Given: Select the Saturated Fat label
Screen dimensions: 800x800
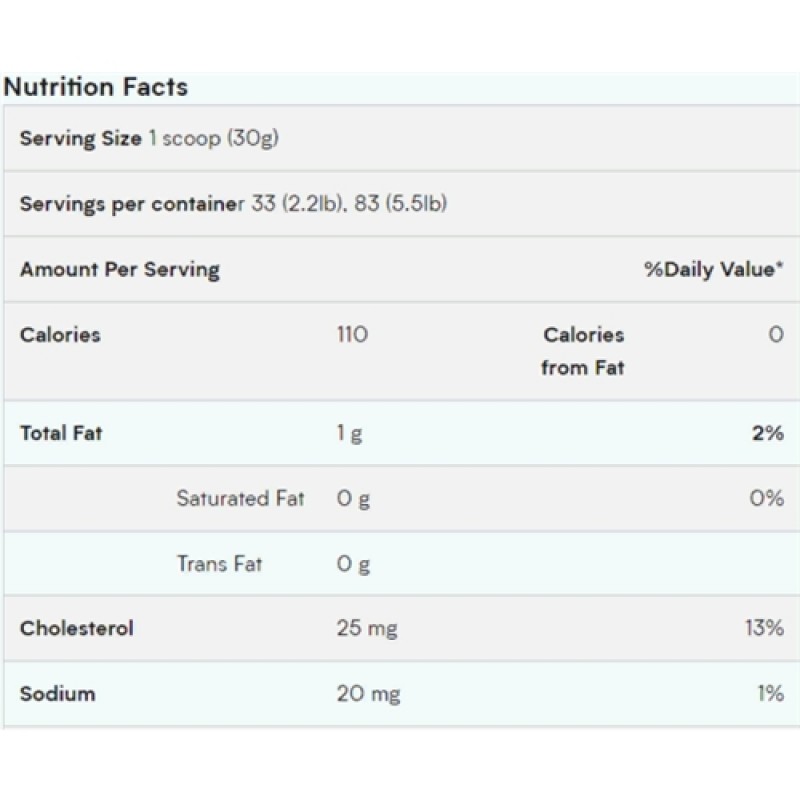Looking at the screenshot, I should (x=240, y=498).
